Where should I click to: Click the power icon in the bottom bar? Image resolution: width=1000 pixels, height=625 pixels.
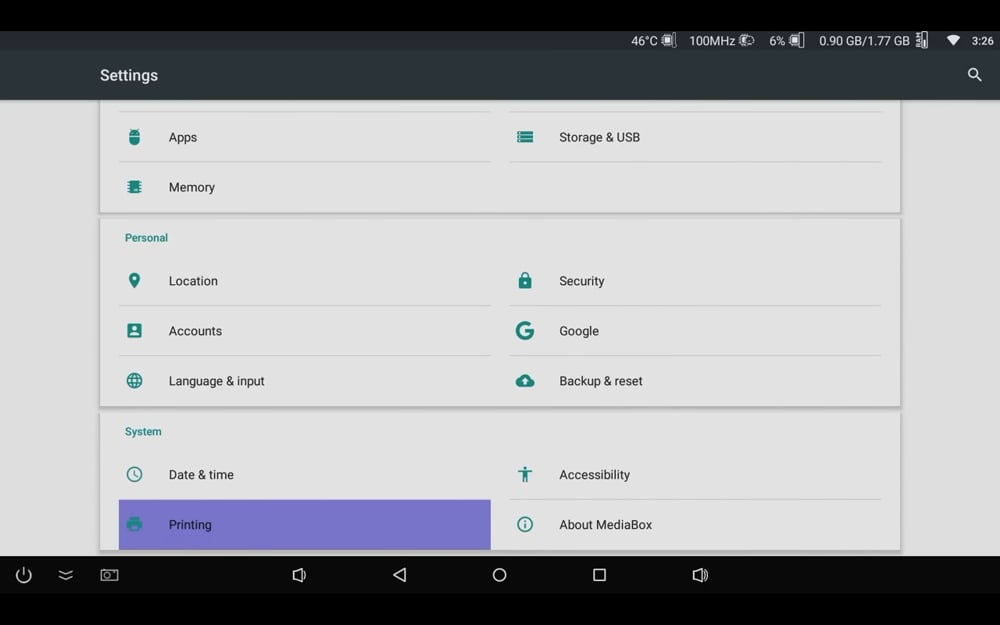click(x=22, y=575)
